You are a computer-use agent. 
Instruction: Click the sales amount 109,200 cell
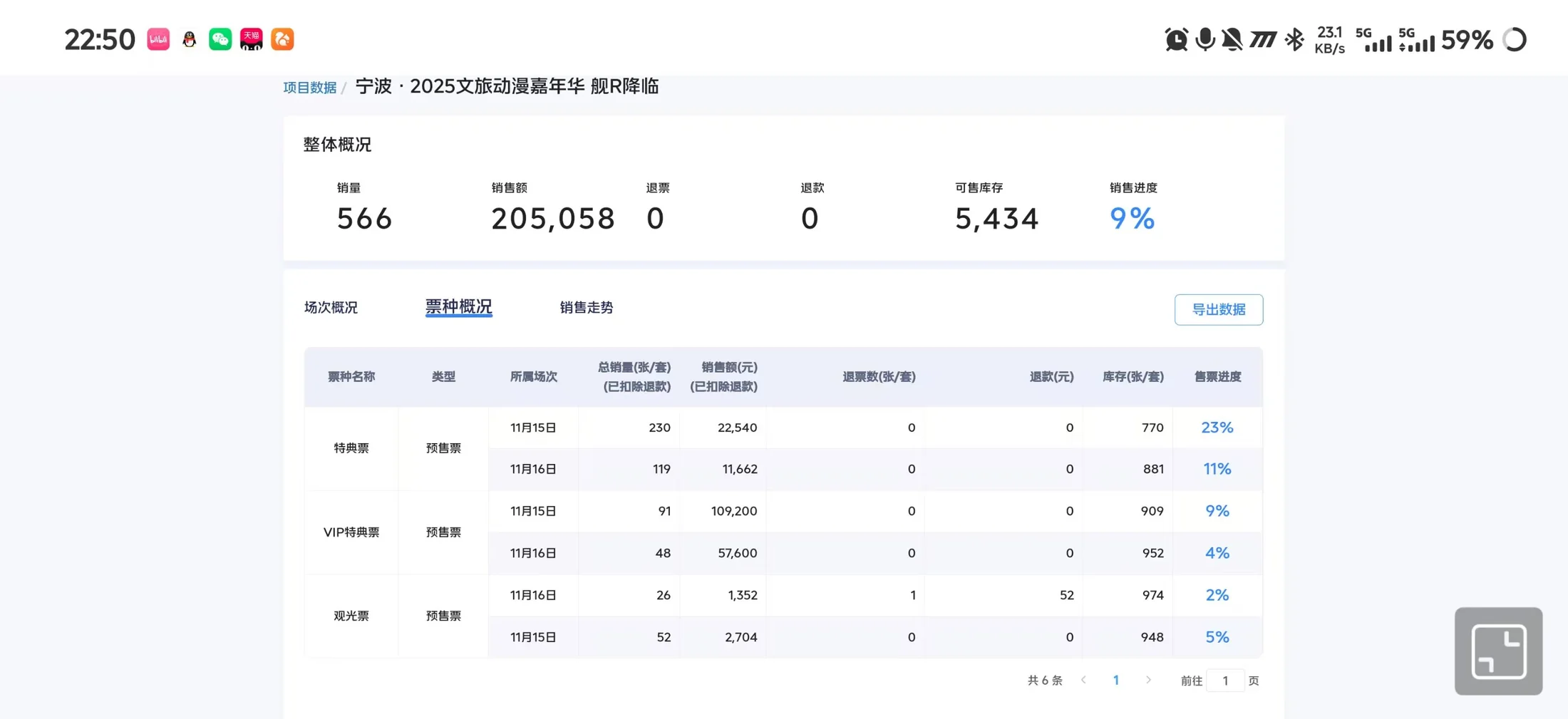(x=734, y=511)
